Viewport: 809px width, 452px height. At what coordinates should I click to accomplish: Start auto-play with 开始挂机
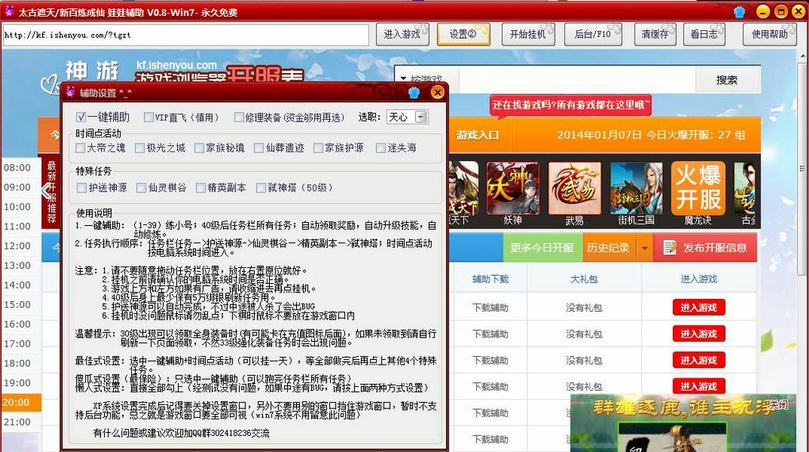pos(528,35)
